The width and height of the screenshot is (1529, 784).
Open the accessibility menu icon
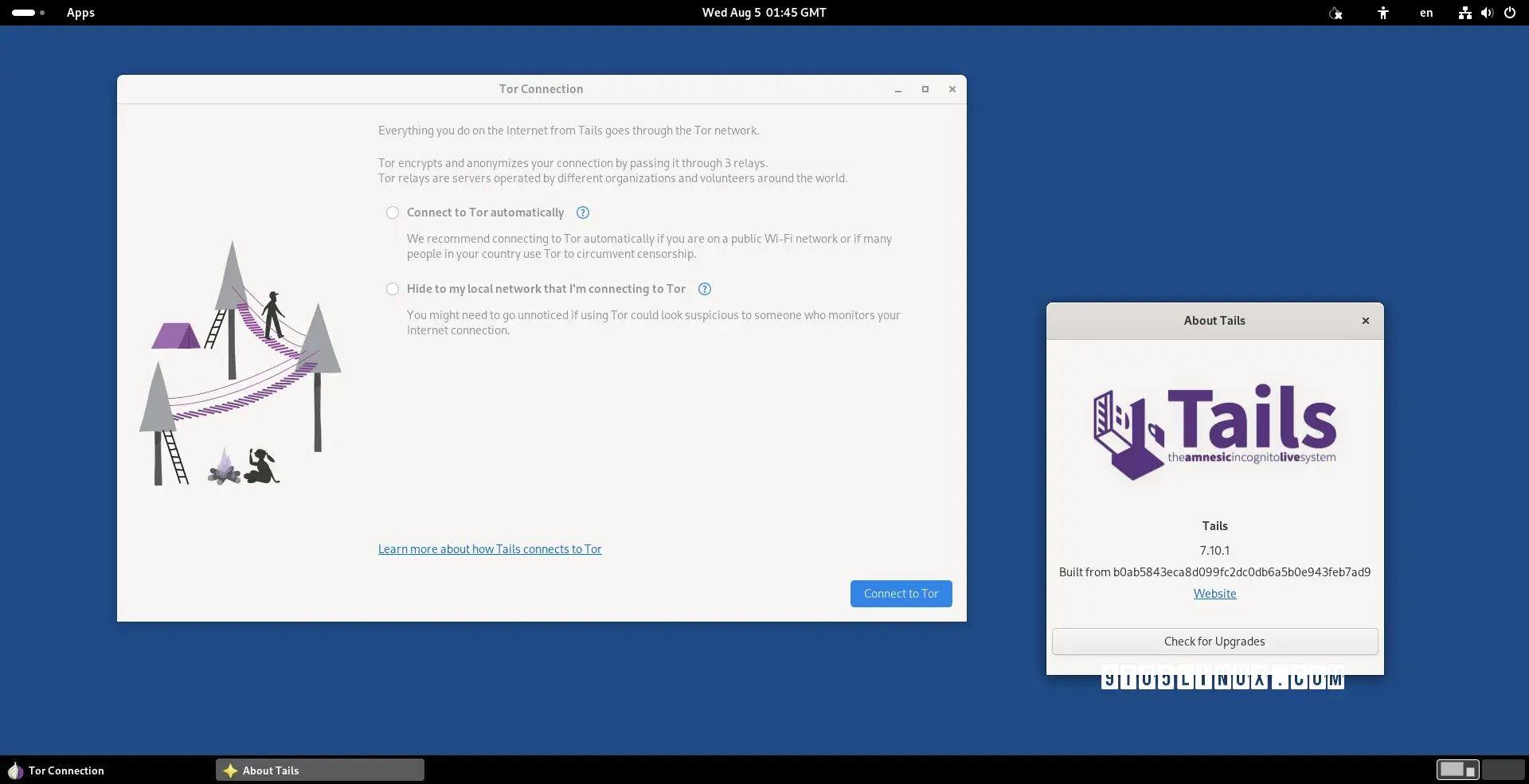1383,13
